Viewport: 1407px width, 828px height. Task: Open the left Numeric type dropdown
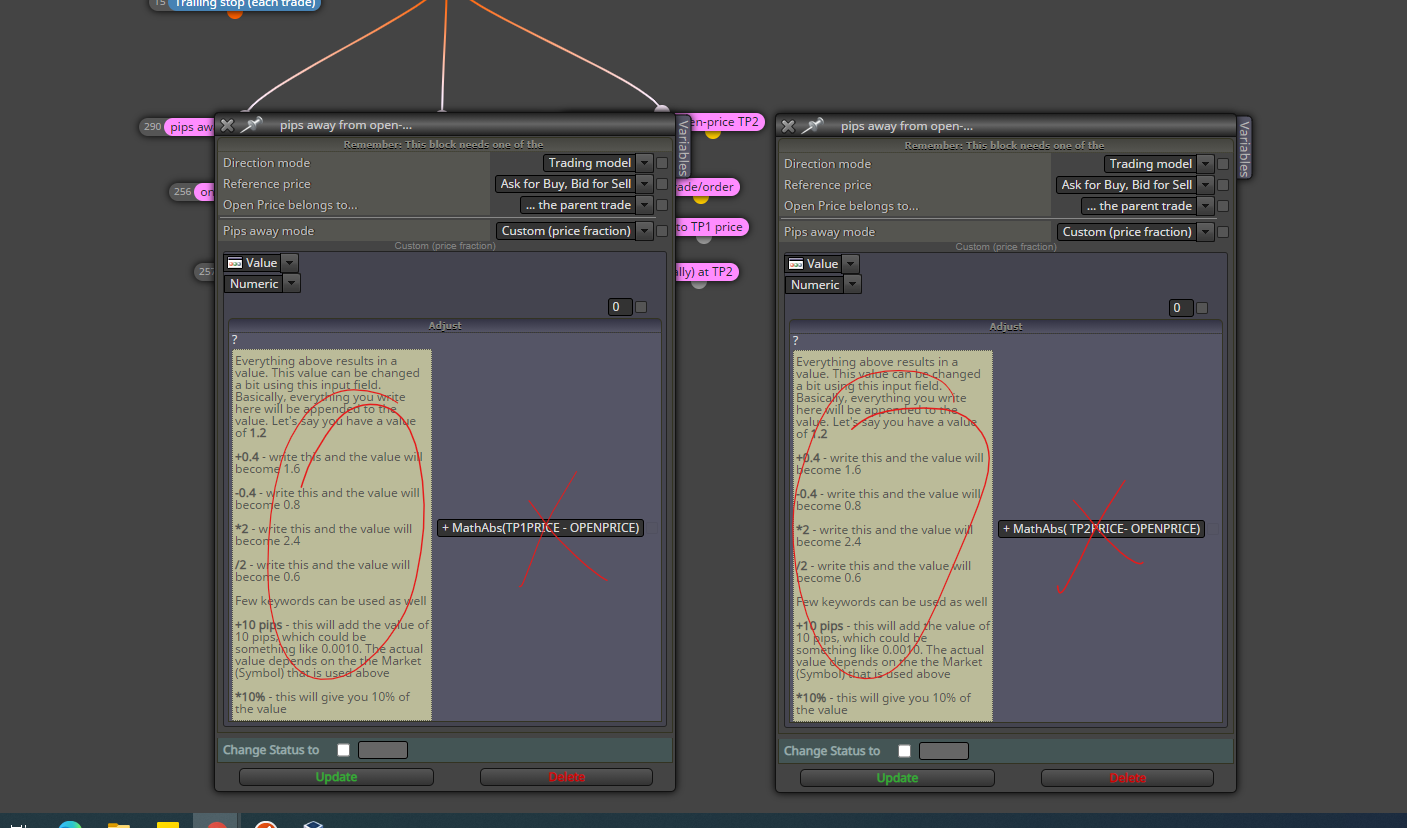click(263, 284)
